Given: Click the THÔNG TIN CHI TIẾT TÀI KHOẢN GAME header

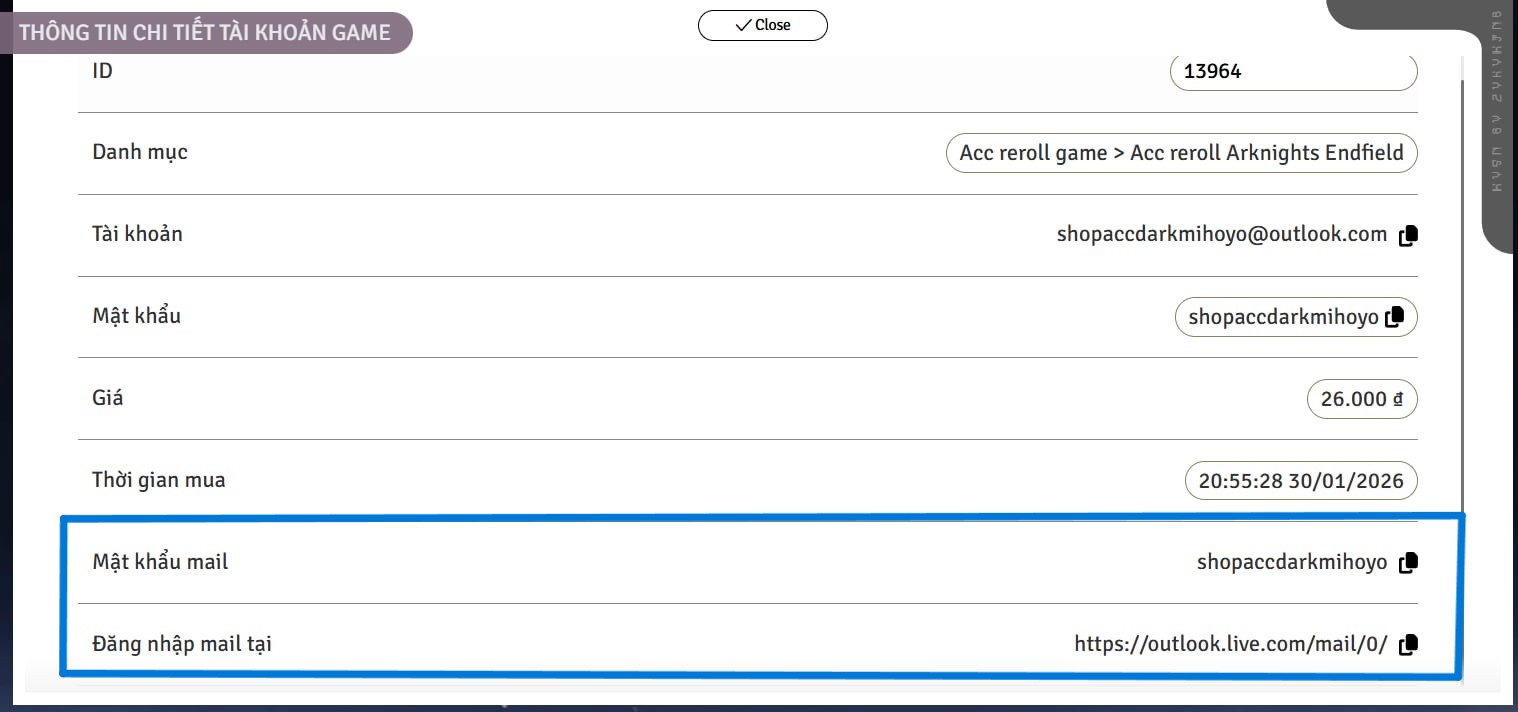Looking at the screenshot, I should (x=205, y=32).
